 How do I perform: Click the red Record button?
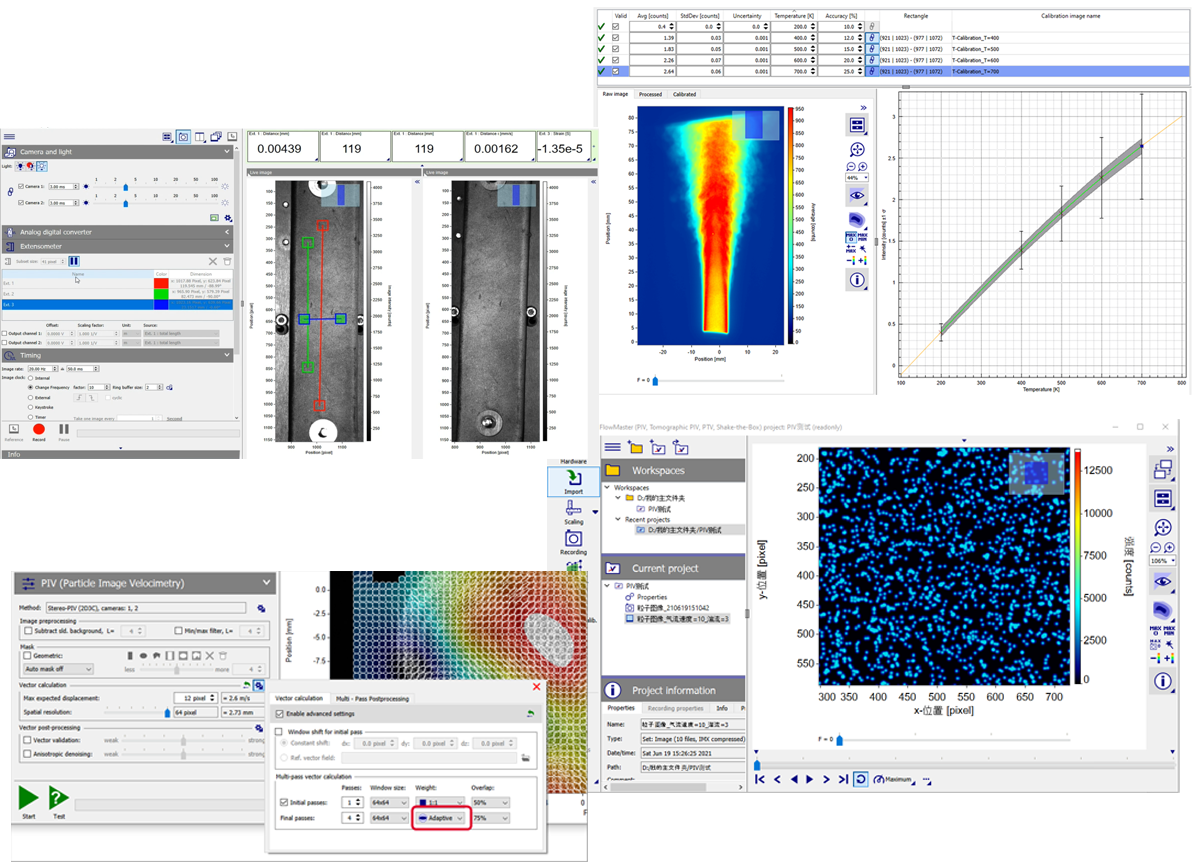[x=40, y=428]
